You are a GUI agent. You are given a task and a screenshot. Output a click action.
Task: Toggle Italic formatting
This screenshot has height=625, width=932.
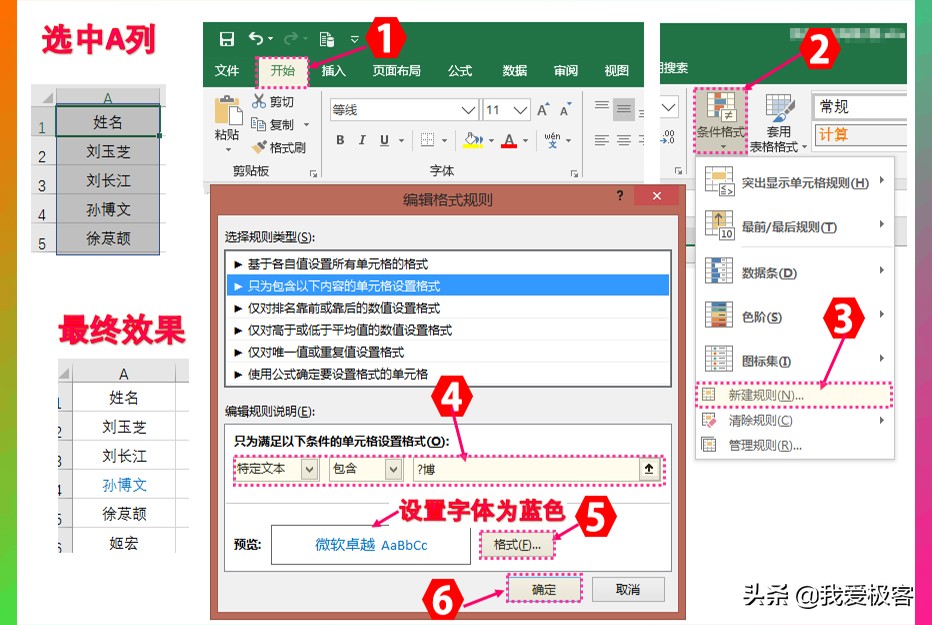(x=362, y=140)
